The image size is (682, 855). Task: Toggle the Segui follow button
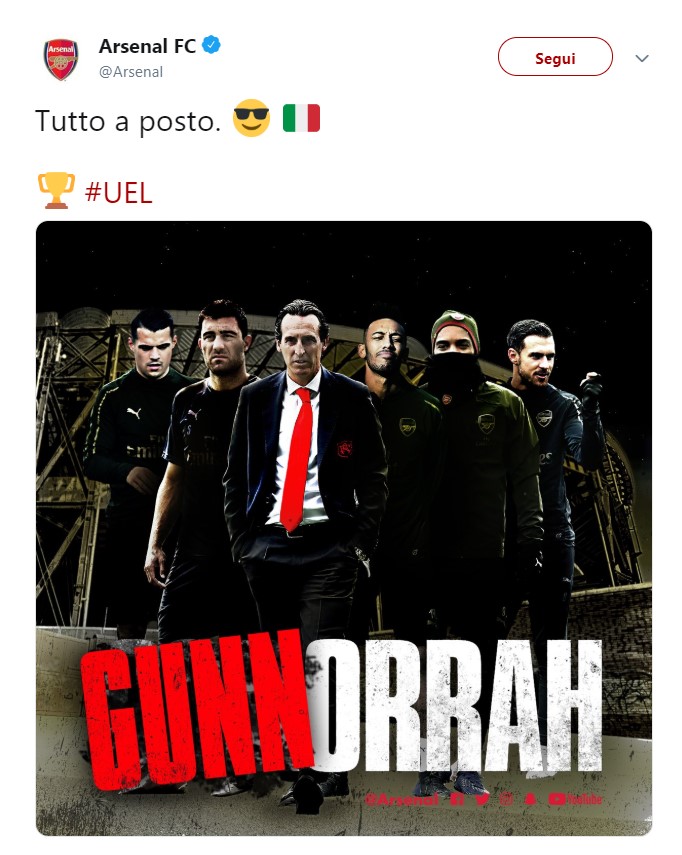(x=555, y=57)
